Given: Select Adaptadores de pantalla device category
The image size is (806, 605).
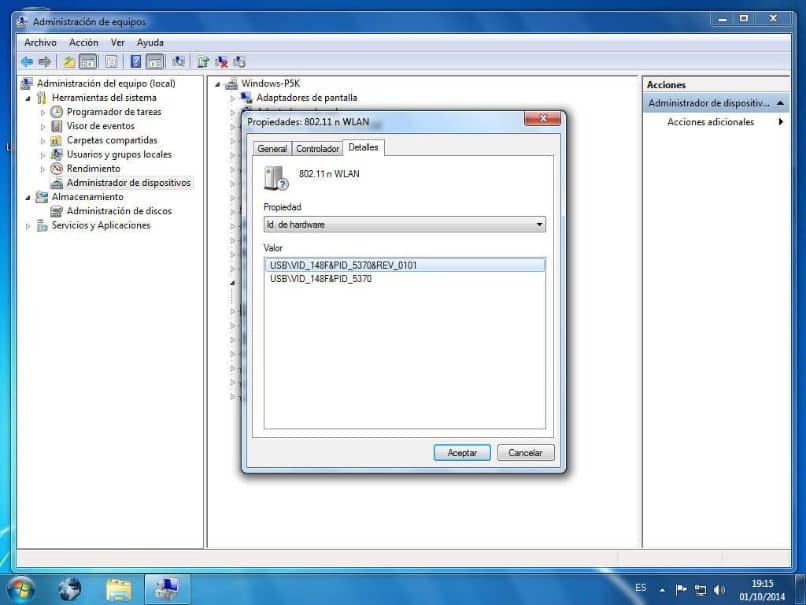Looking at the screenshot, I should (x=306, y=98).
